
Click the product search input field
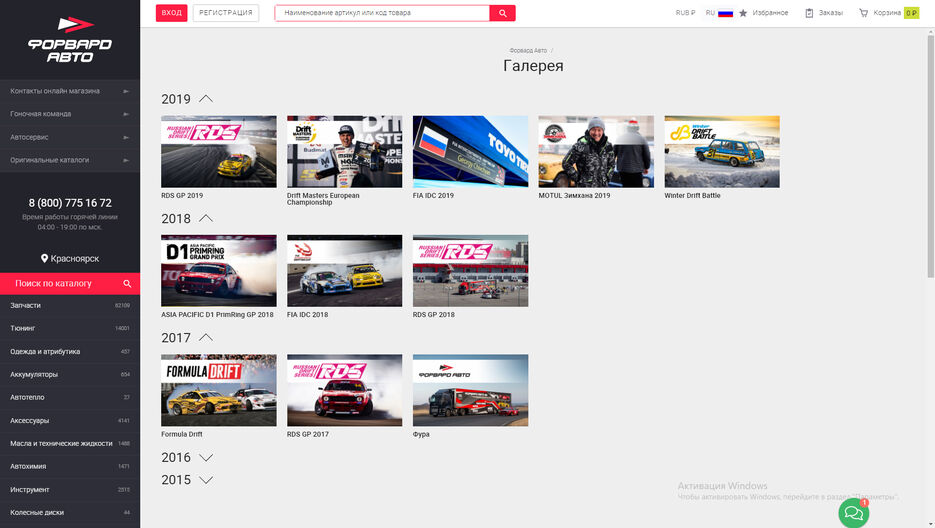(382, 13)
